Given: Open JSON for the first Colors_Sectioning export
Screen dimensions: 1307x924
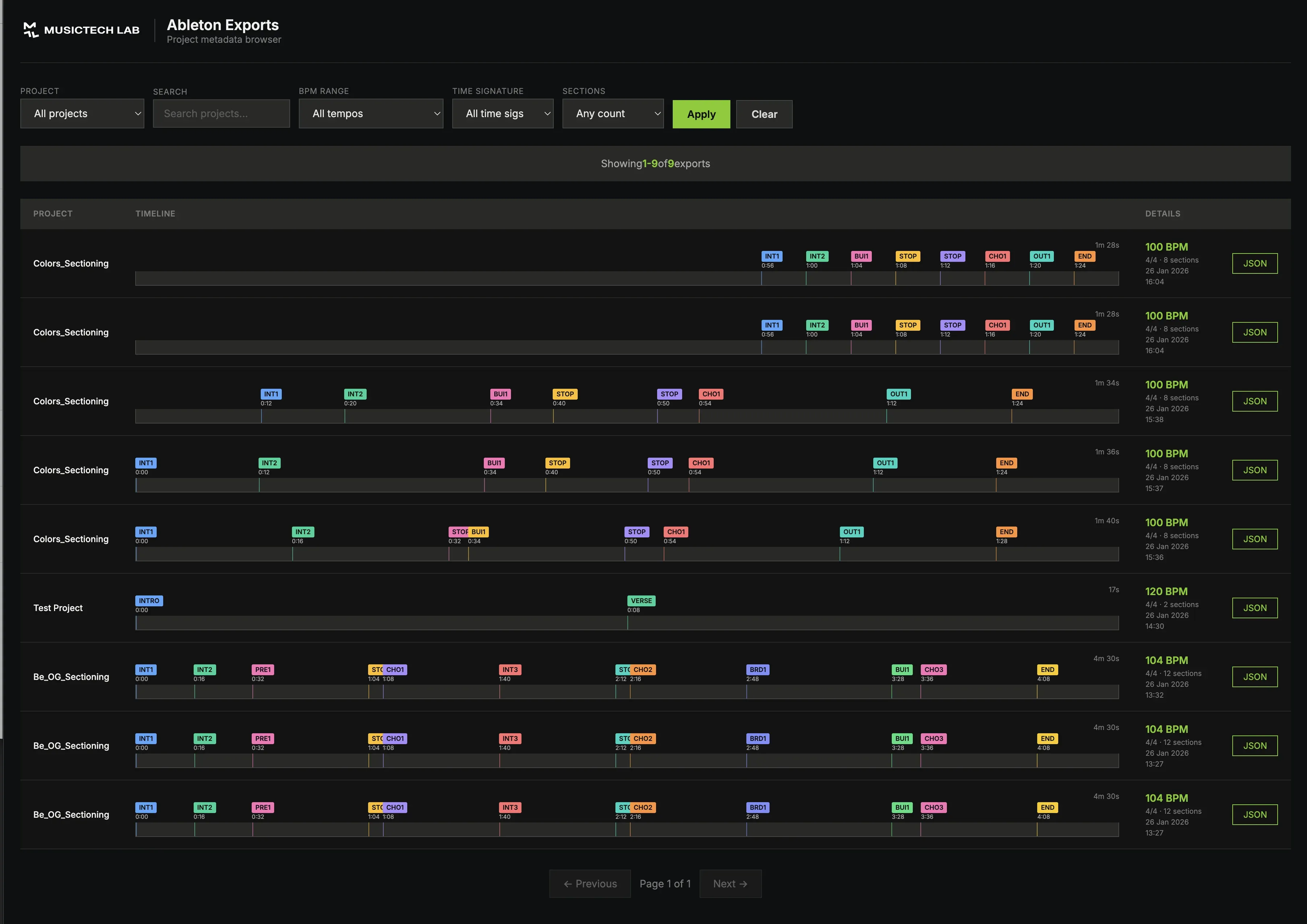Looking at the screenshot, I should [1255, 263].
